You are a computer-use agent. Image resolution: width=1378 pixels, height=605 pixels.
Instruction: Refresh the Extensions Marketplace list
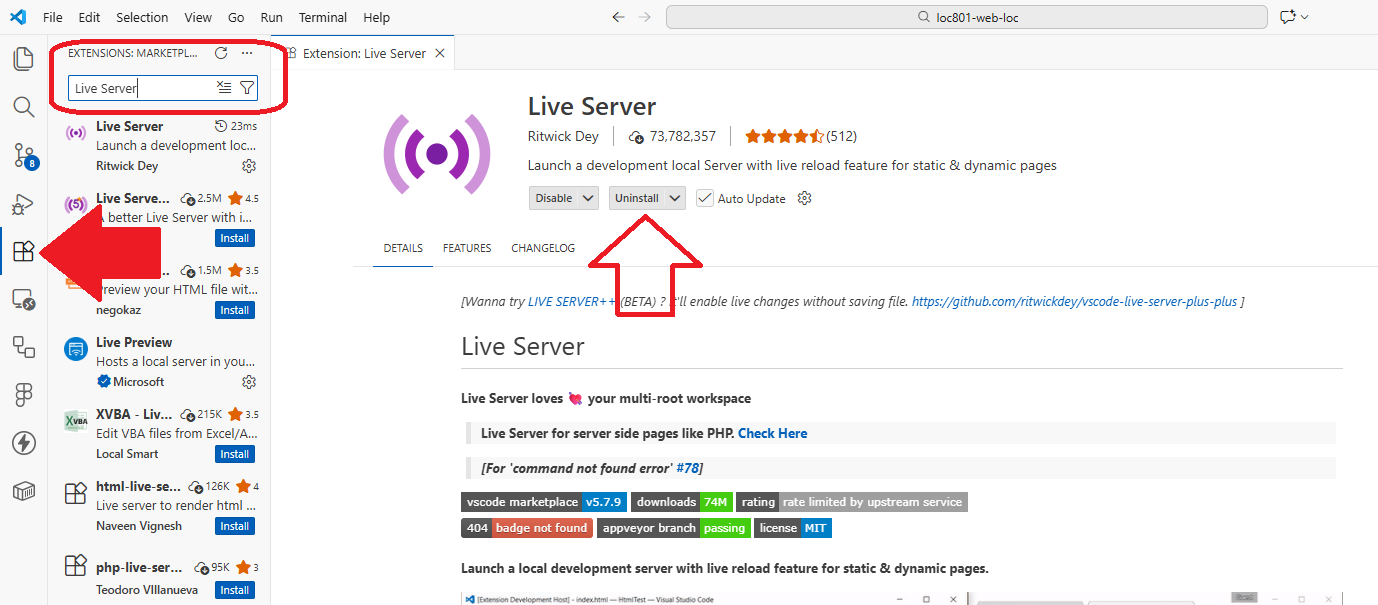(221, 53)
